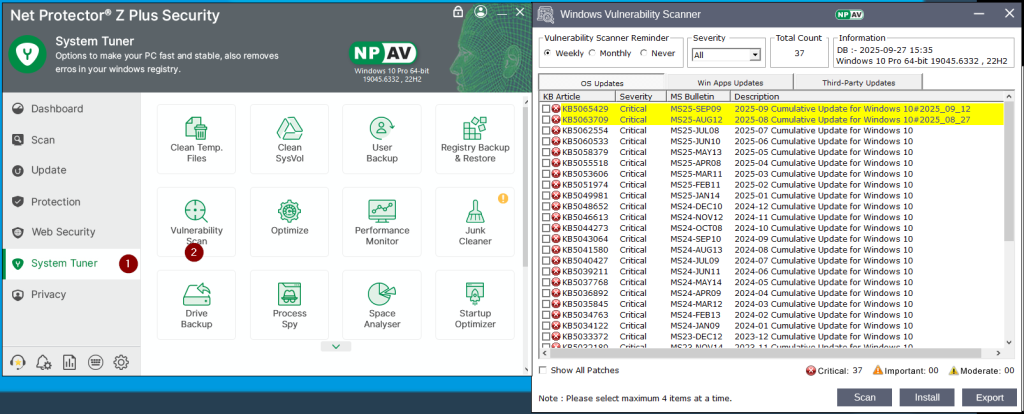Switch to Third-Party Updates tab
1024x414 pixels.
tap(859, 82)
